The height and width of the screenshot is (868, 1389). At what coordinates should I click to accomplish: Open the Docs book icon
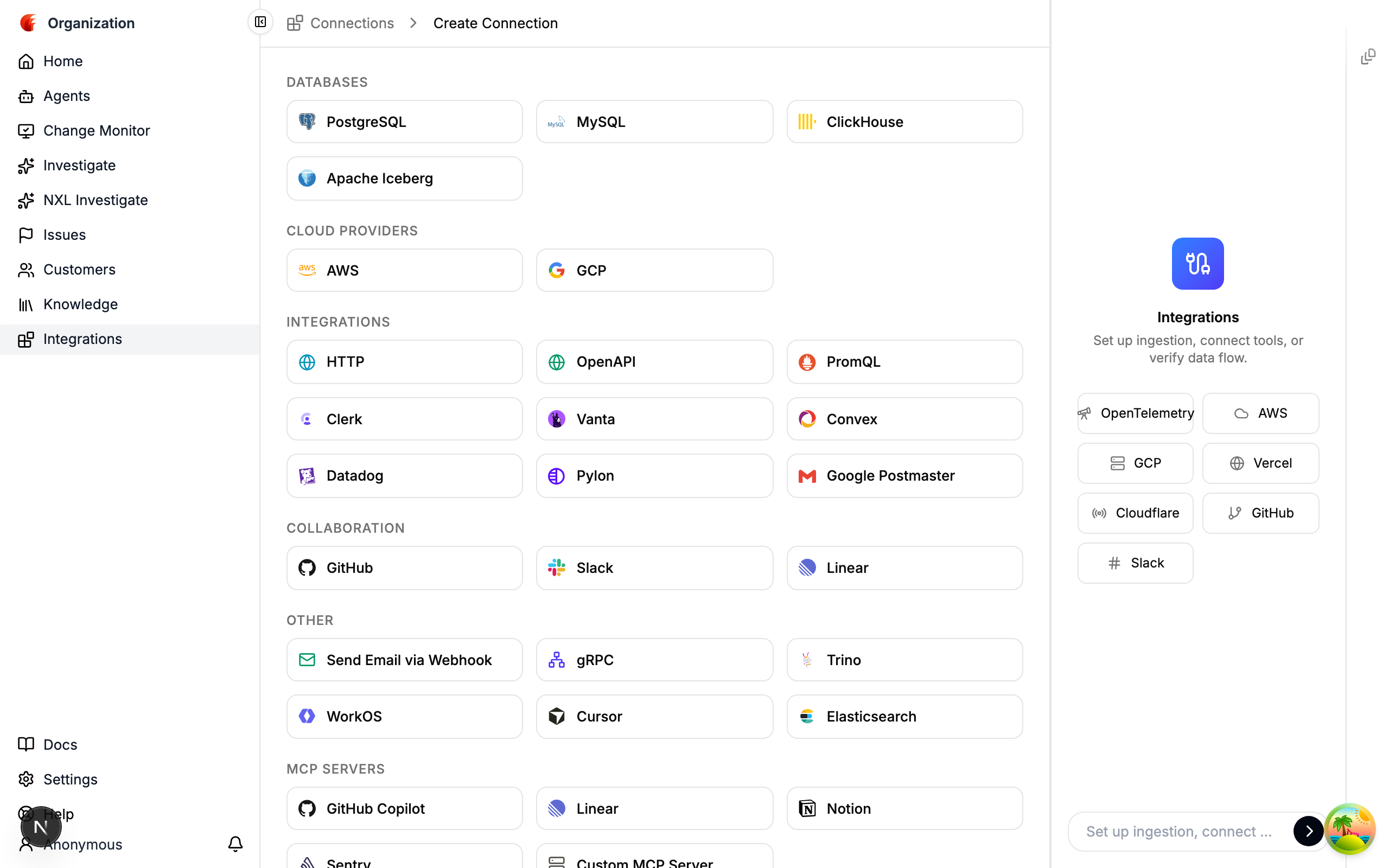click(27, 744)
